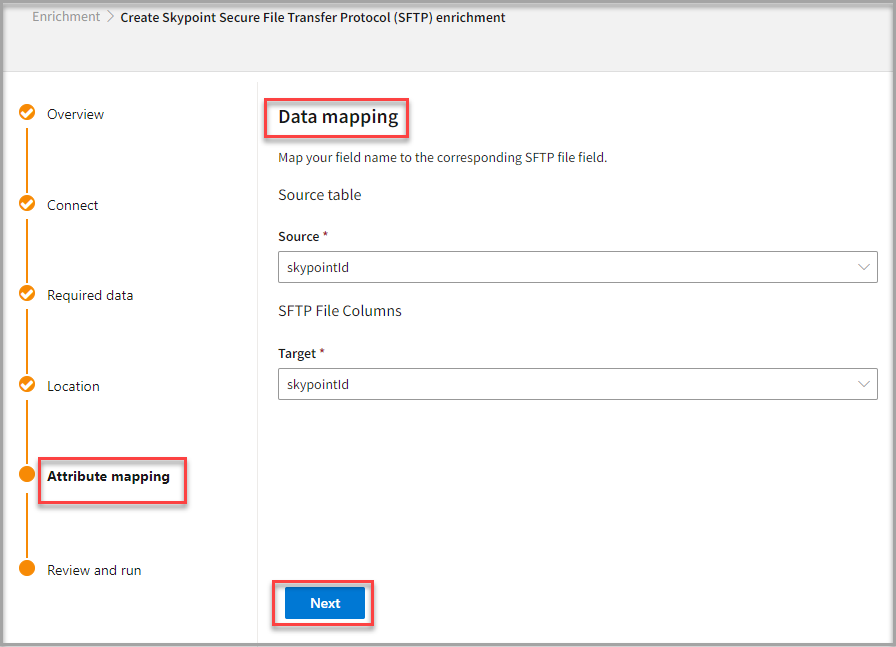Screen dimensions: 896x647
Task: Click the Review and run step circle
Action: click(27, 569)
